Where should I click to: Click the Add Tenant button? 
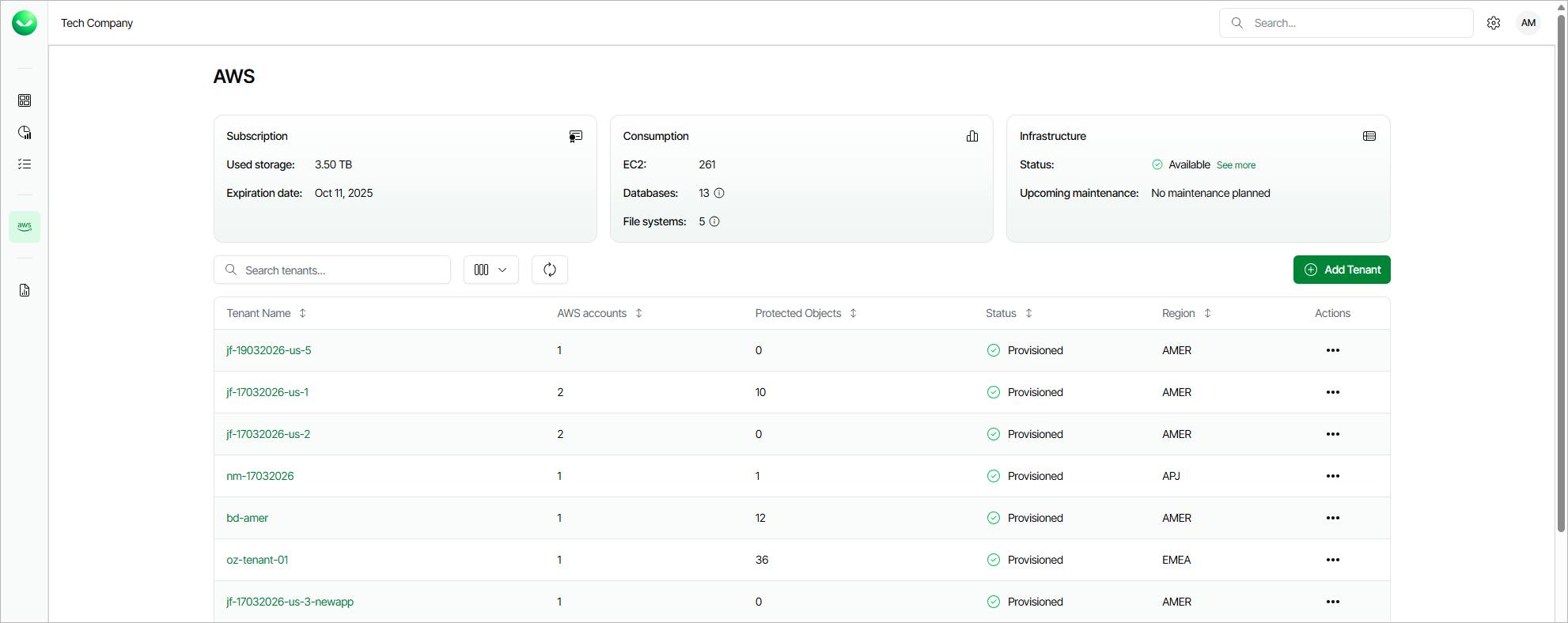point(1342,270)
